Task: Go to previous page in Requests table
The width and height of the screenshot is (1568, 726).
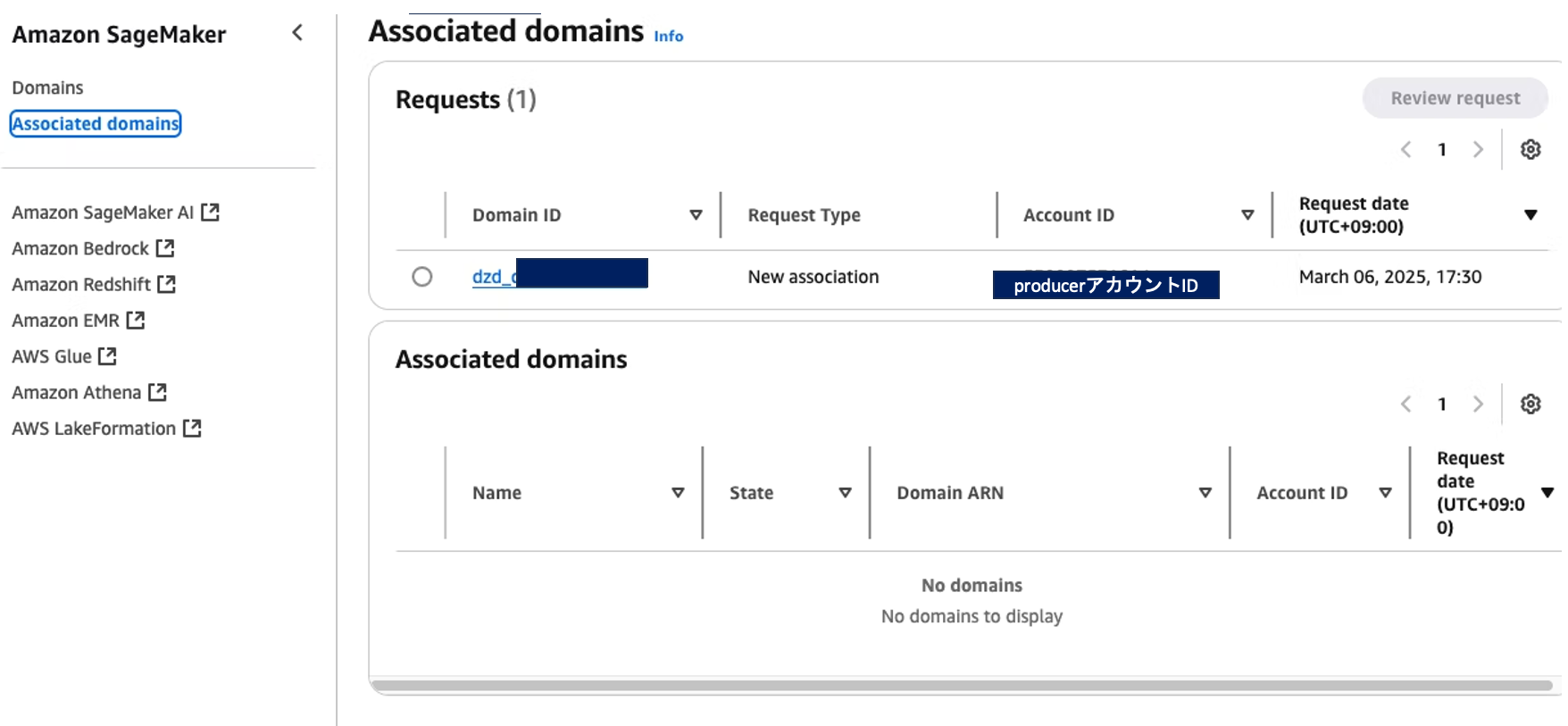Action: click(1405, 149)
